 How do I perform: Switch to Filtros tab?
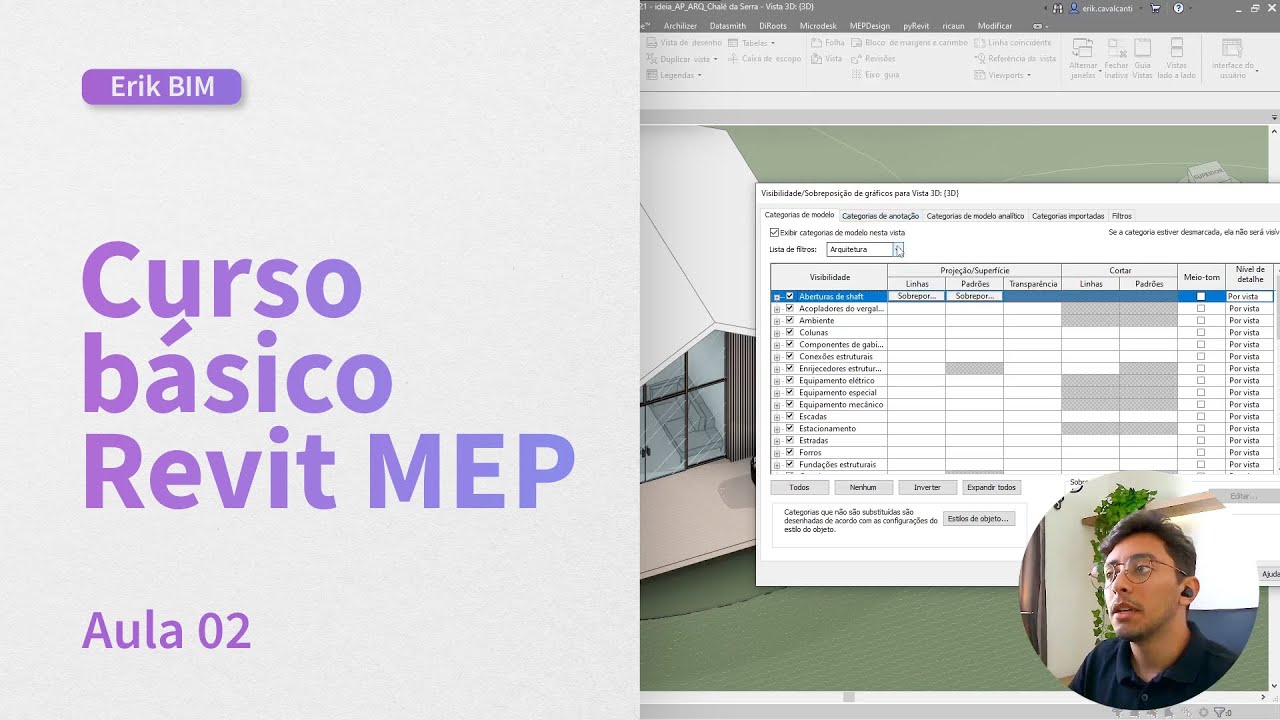point(1122,216)
